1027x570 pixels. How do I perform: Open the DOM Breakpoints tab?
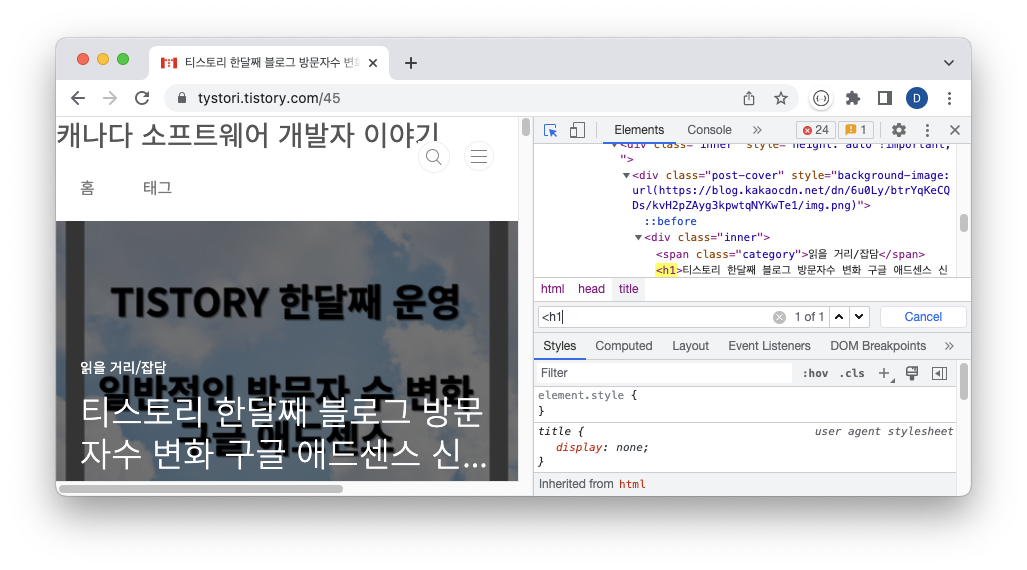tap(878, 346)
